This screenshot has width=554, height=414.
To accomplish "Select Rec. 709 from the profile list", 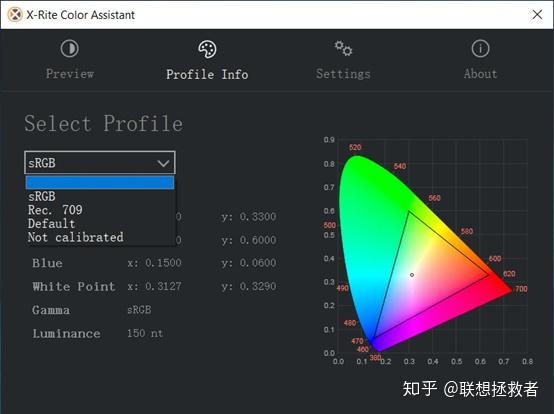I will coord(55,210).
